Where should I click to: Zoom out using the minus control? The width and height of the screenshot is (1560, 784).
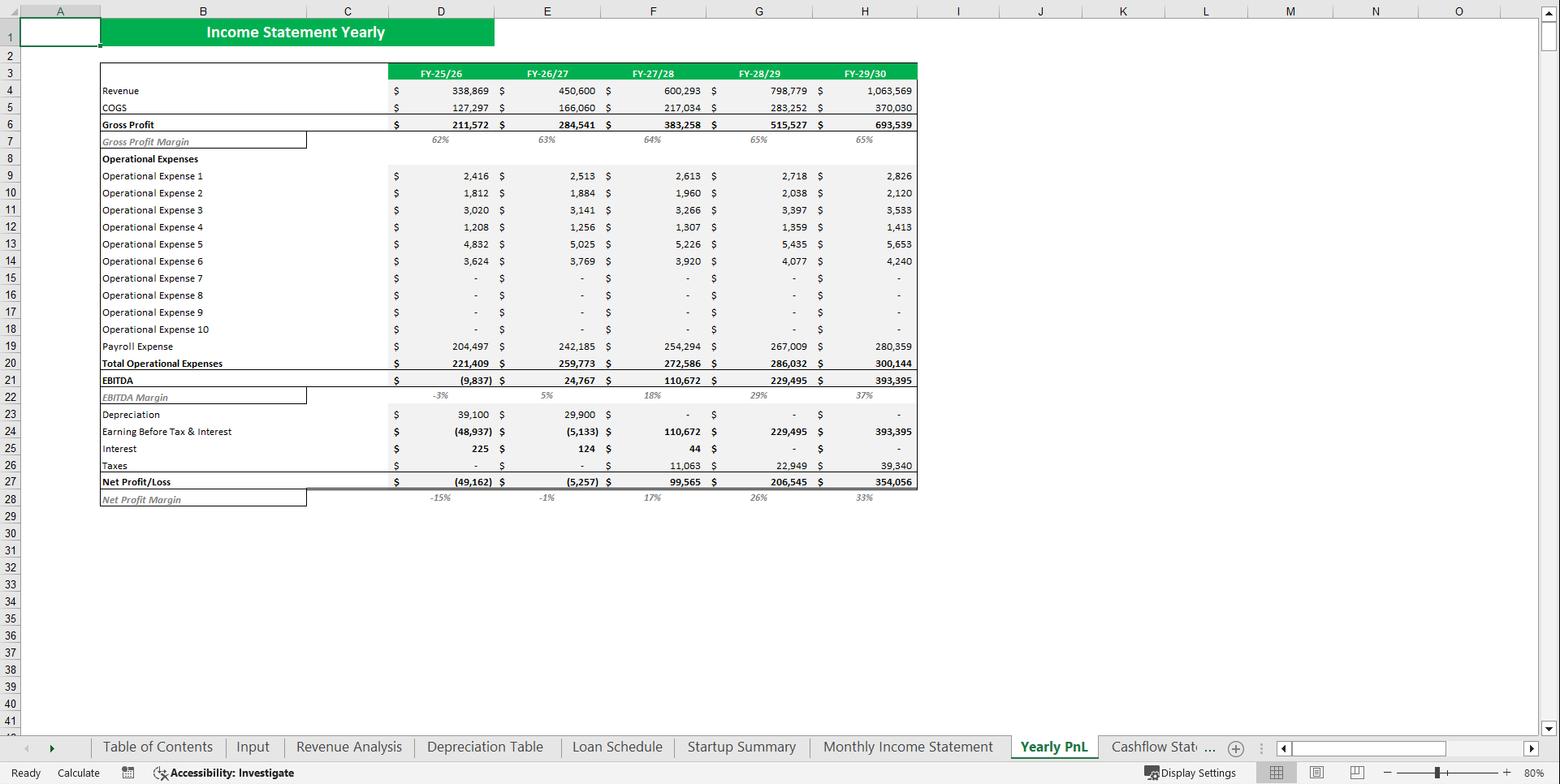click(1387, 773)
